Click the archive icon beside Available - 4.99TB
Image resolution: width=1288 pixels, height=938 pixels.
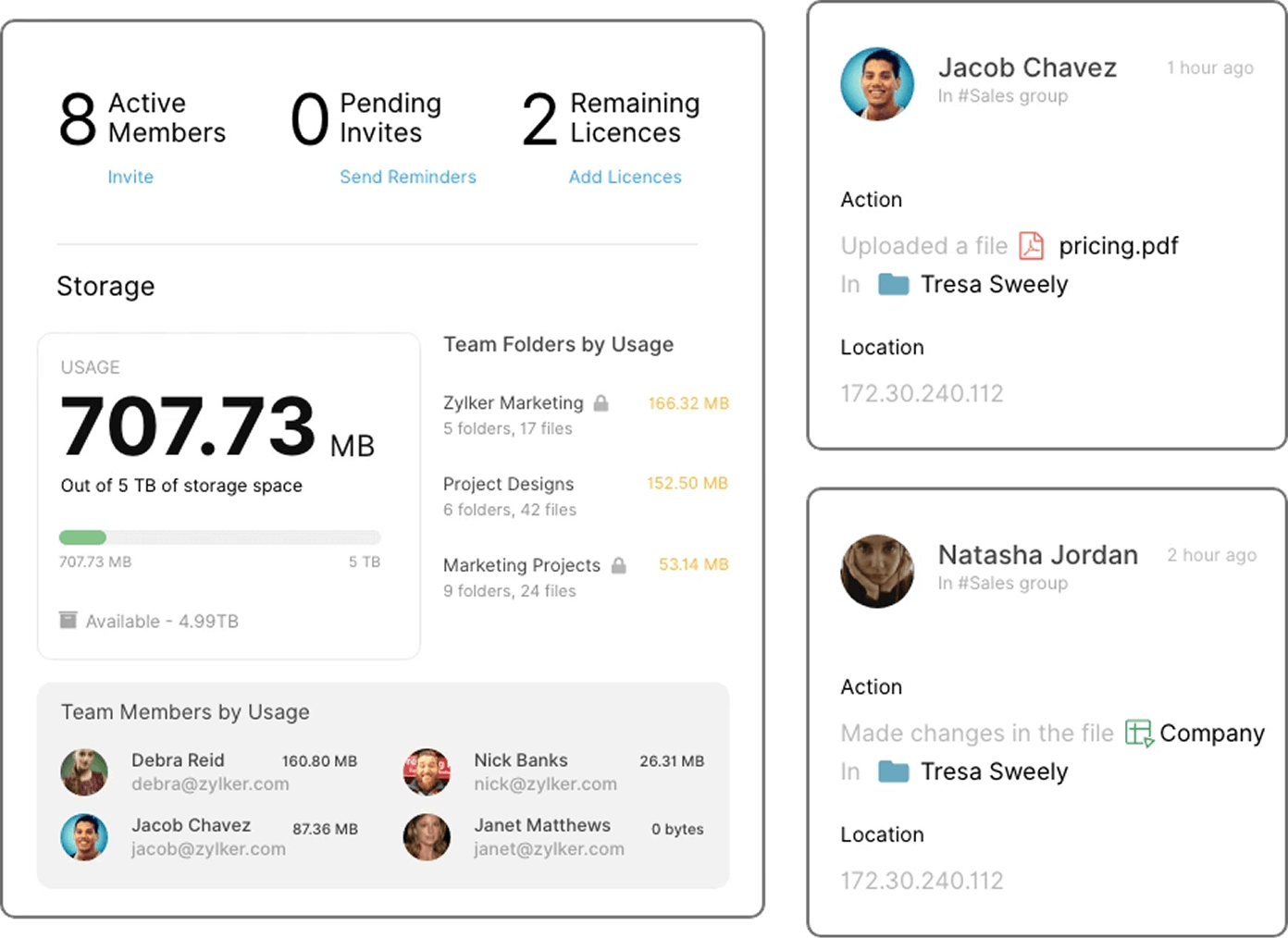68,621
